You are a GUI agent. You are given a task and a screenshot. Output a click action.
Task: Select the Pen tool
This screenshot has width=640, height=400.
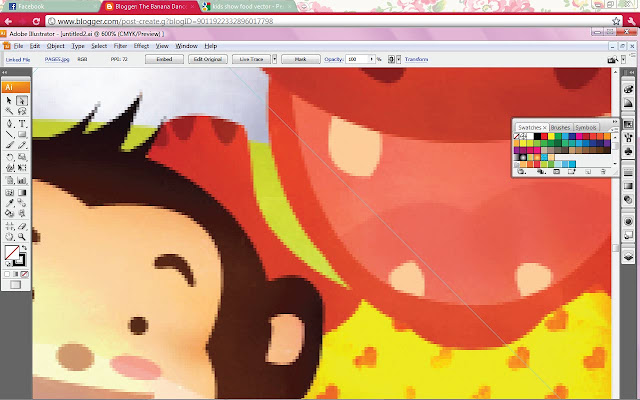point(9,124)
